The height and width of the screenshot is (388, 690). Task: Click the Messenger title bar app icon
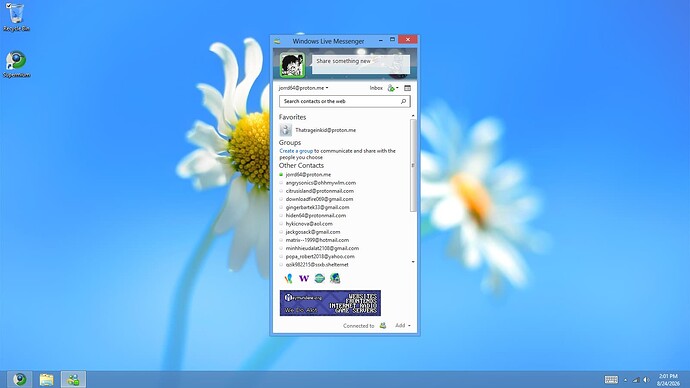click(x=277, y=41)
